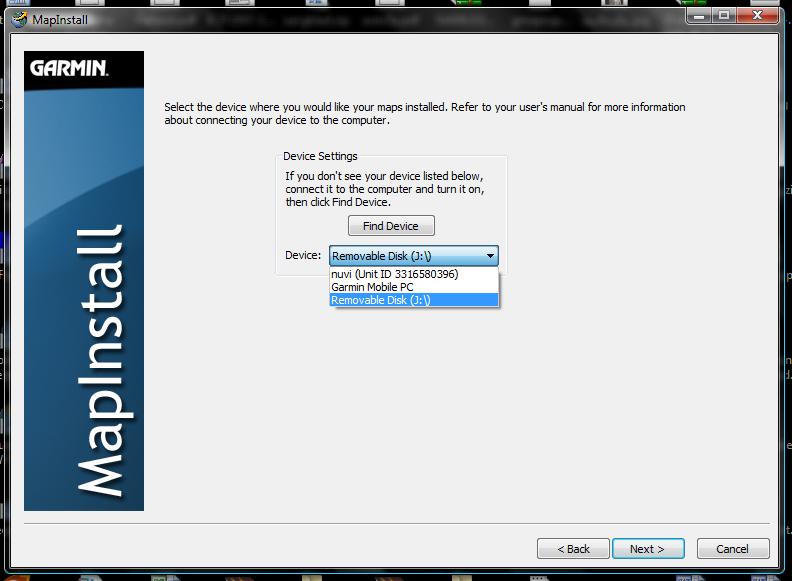Proceed by clicking Next >
792x581 pixels.
point(647,549)
